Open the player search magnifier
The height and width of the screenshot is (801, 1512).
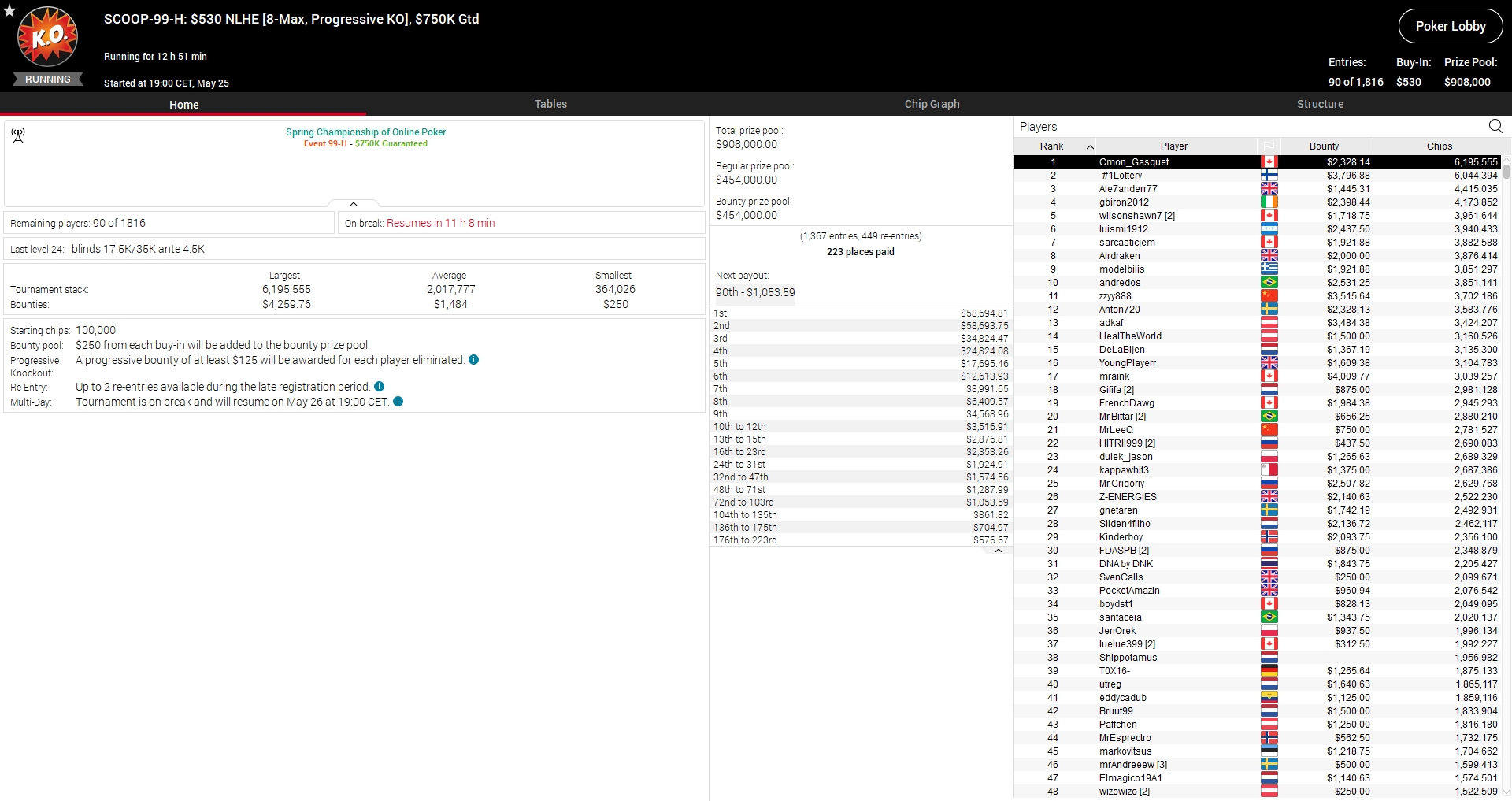point(1495,126)
